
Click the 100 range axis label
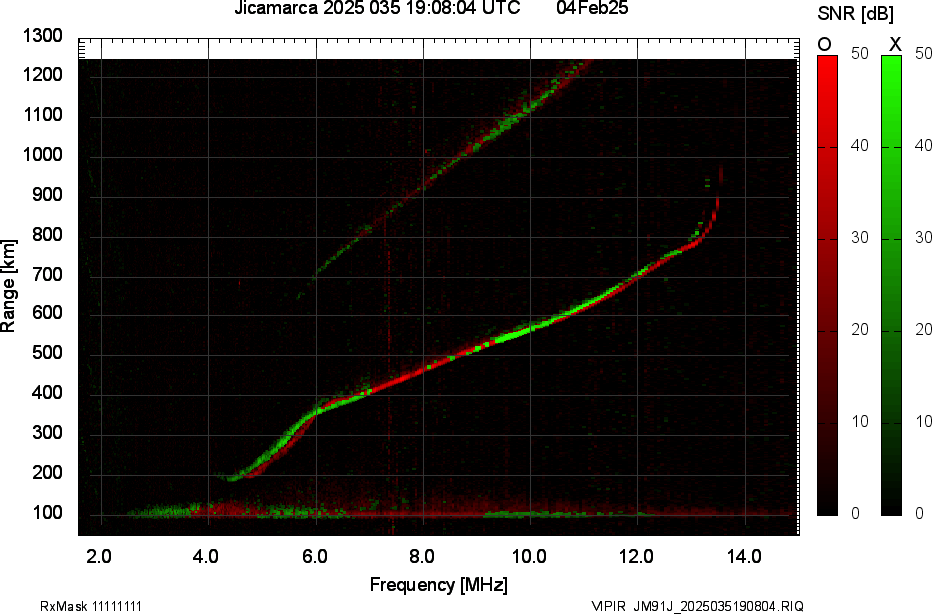click(x=47, y=512)
